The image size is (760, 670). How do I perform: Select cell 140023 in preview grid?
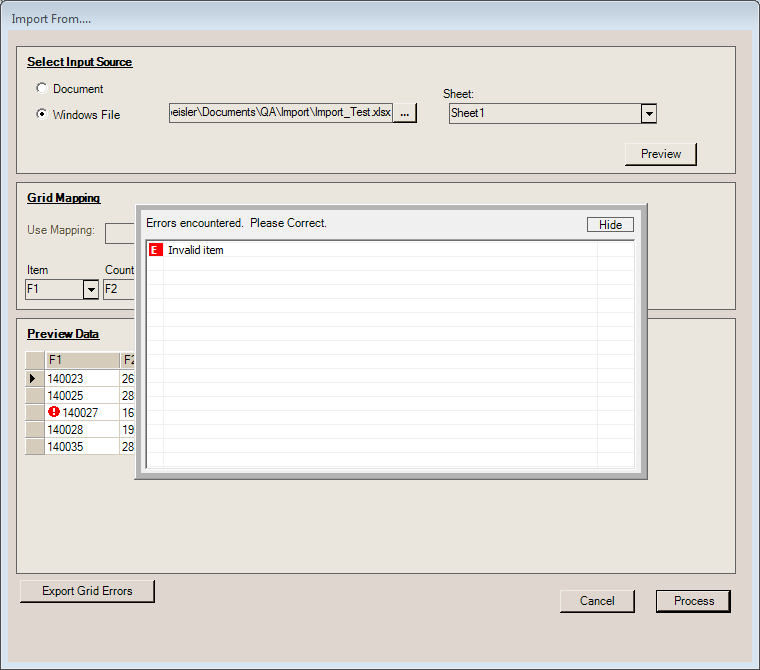point(82,378)
